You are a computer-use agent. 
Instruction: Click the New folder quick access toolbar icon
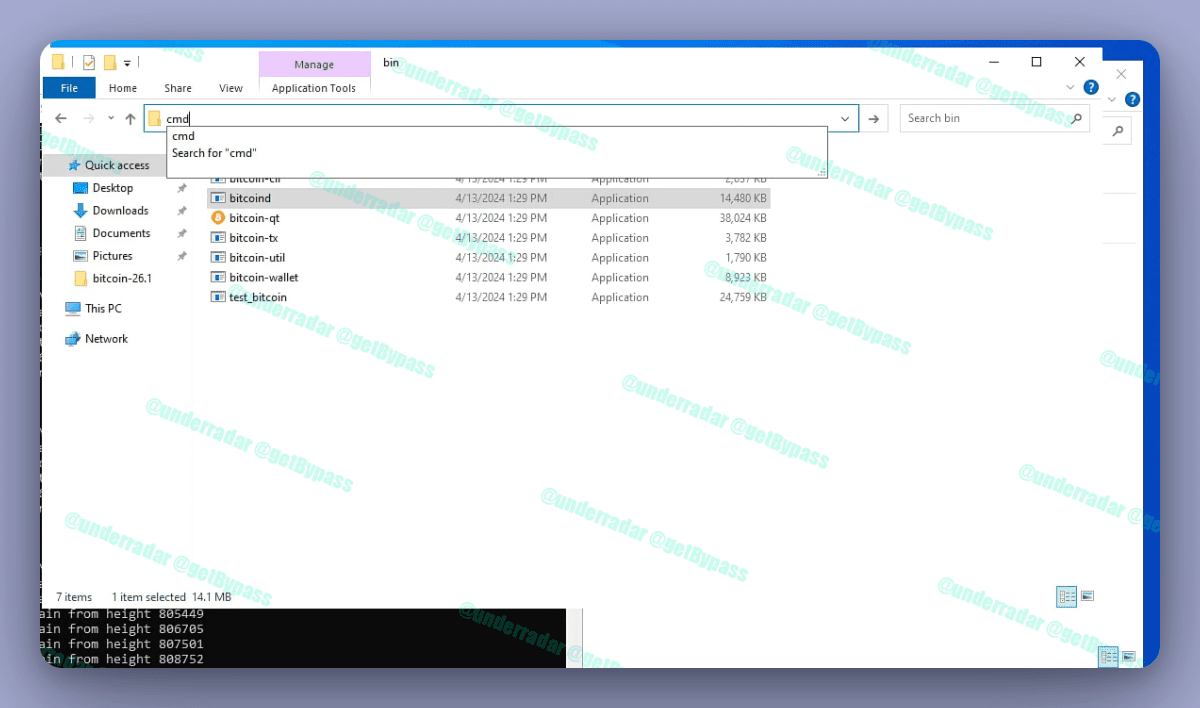pos(110,63)
